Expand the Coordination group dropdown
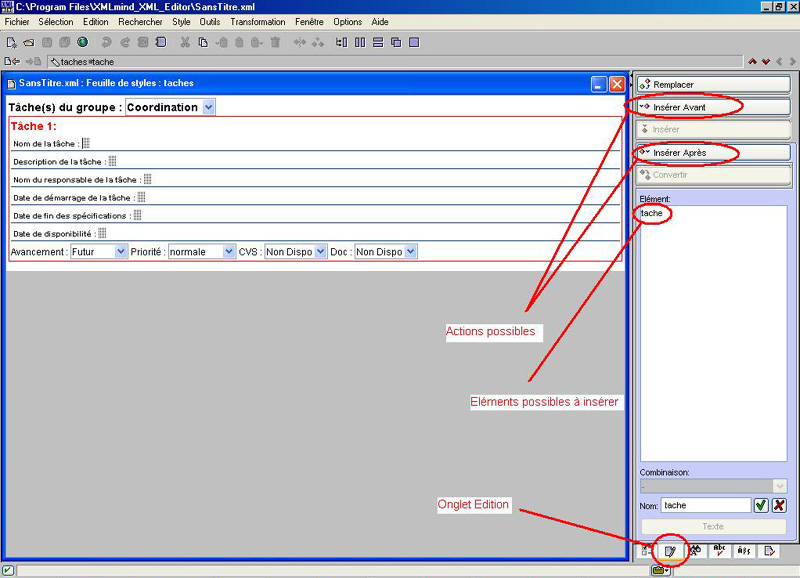The image size is (800, 578). click(208, 107)
